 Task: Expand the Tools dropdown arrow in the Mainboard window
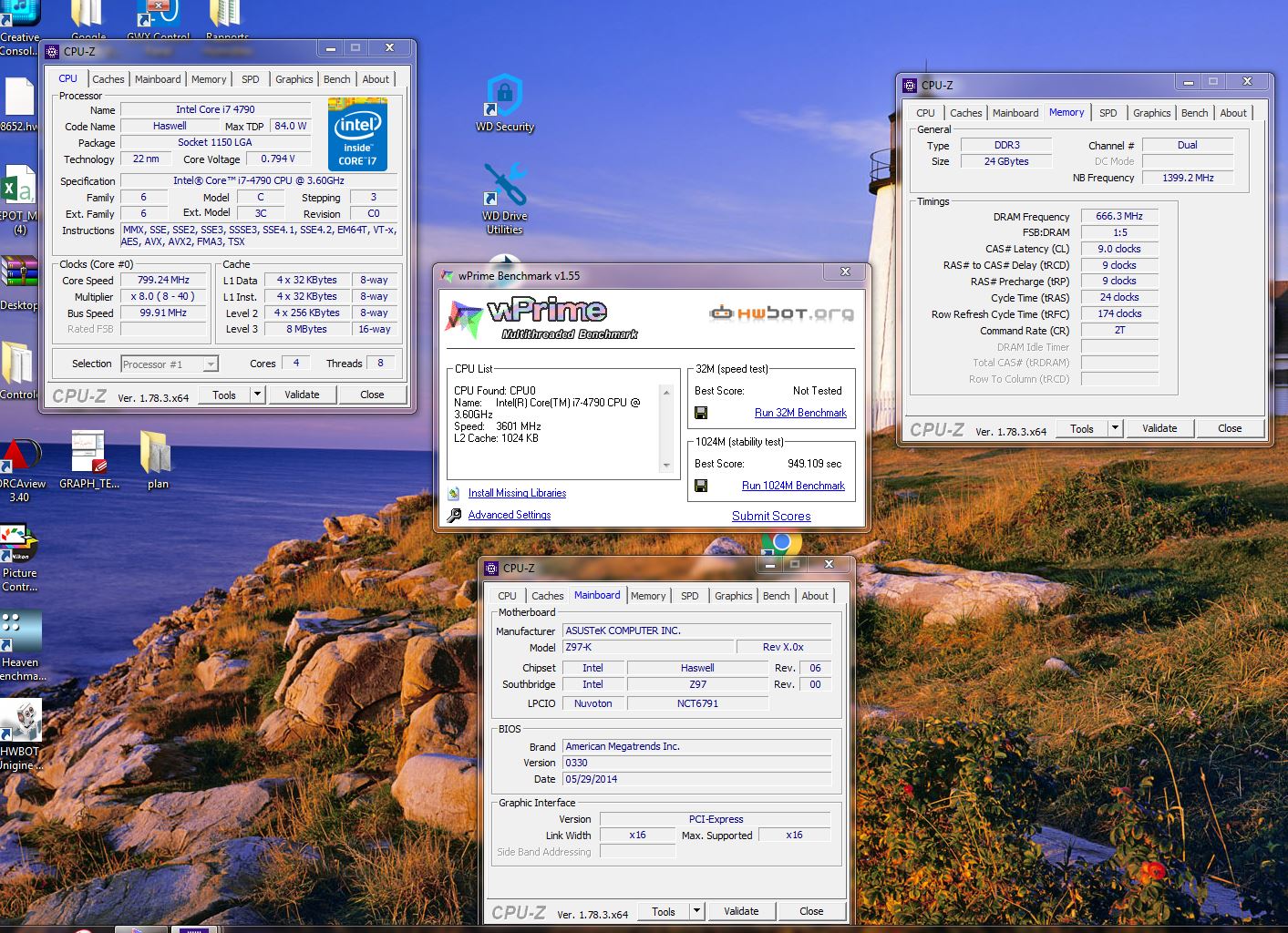696,911
